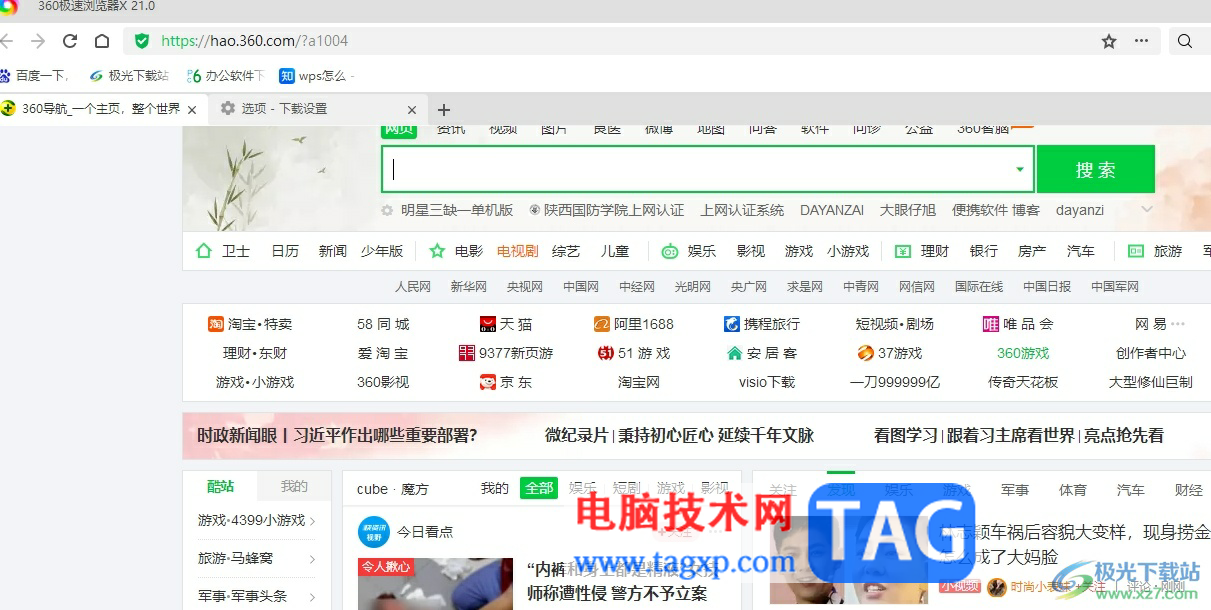Open the 阿里1688 site link
This screenshot has height=610, width=1211.
pos(634,324)
